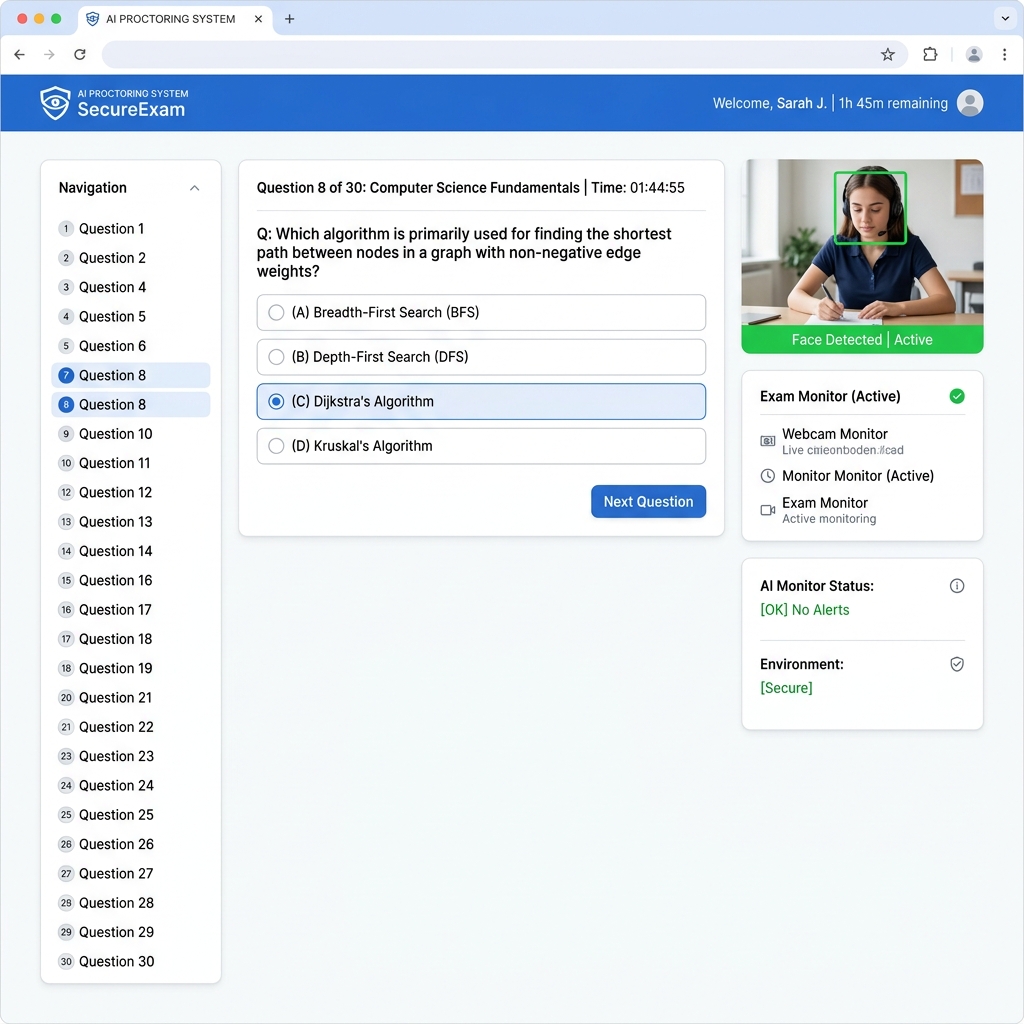This screenshot has width=1024, height=1024.
Task: Open the browser extensions puzzle icon
Action: coord(930,55)
